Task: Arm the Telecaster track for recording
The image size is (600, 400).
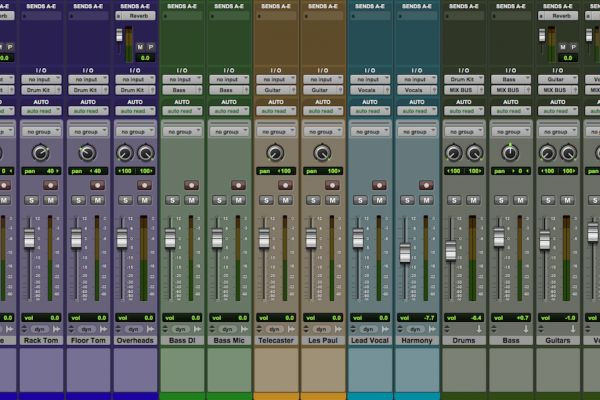Action: point(285,185)
